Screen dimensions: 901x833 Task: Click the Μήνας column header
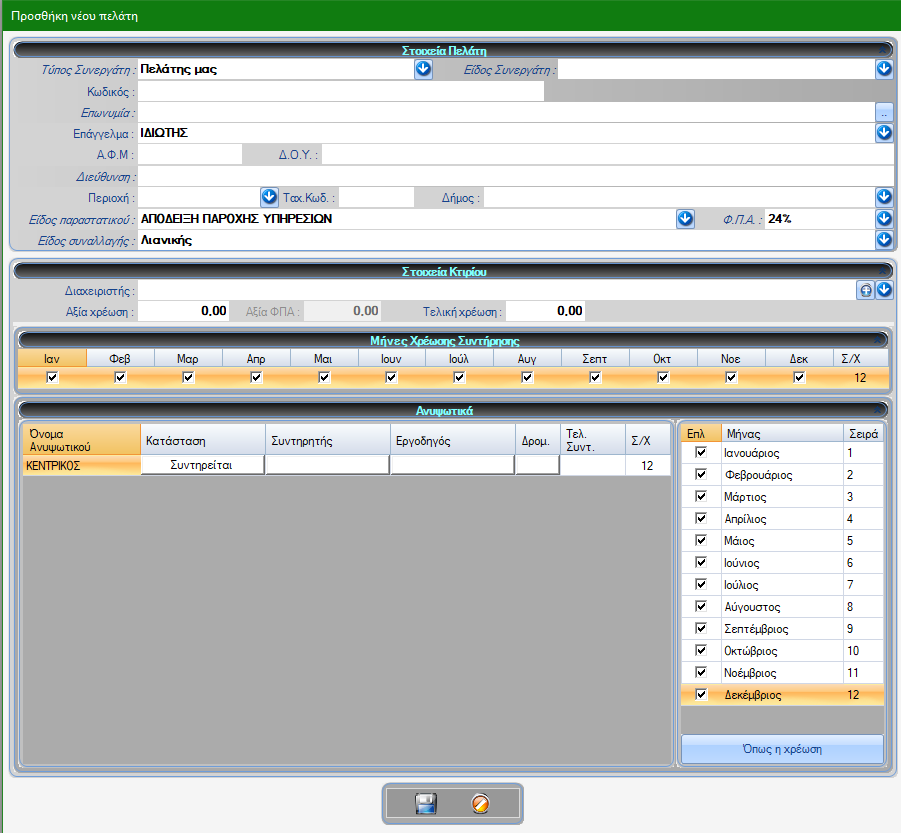[780, 433]
